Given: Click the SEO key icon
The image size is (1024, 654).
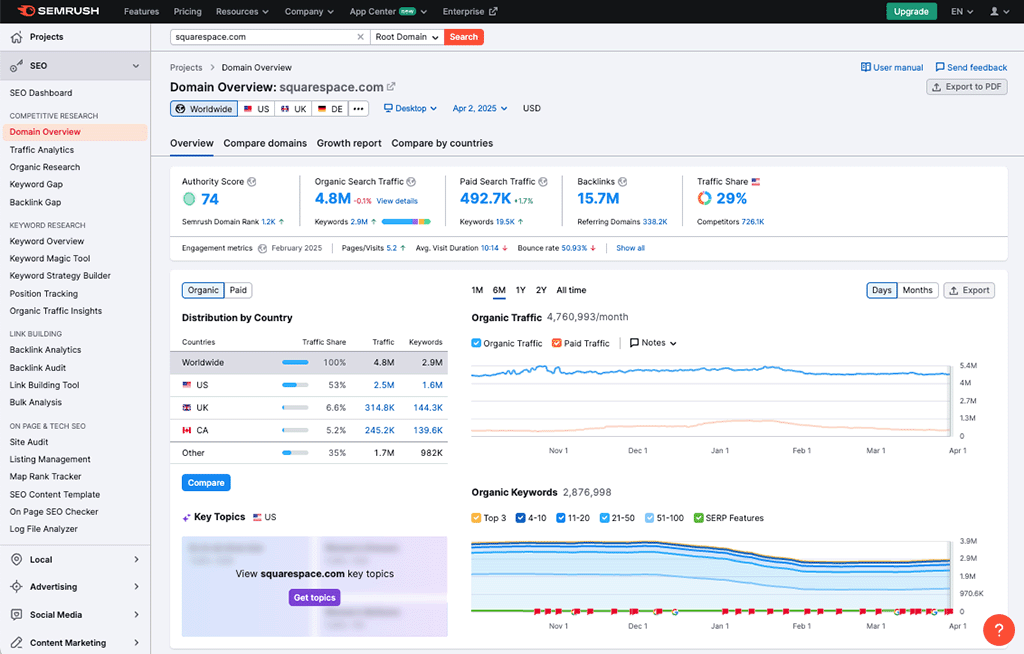Looking at the screenshot, I should pos(16,66).
